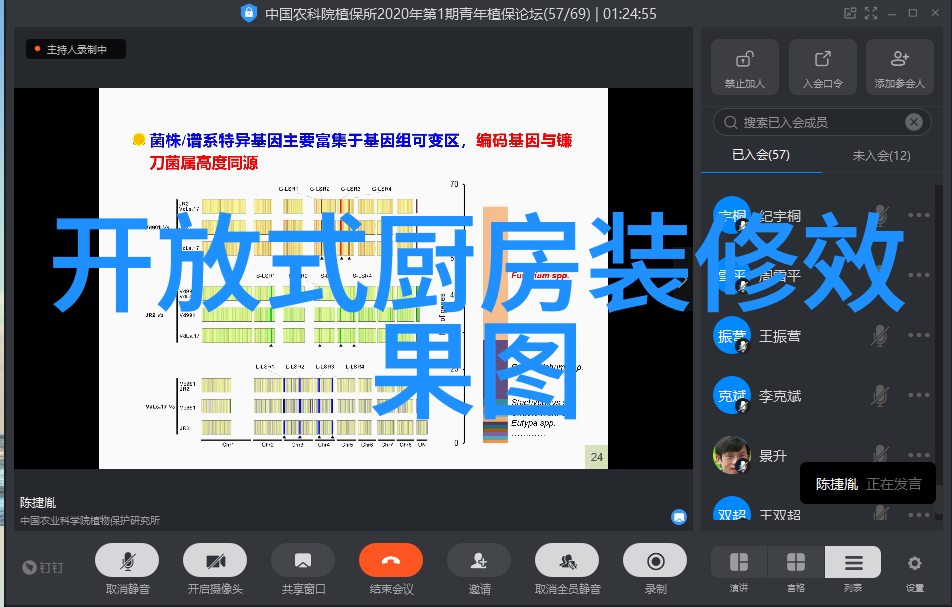Turn on camera with 开启摄像头
The height and width of the screenshot is (607, 952).
click(x=215, y=561)
